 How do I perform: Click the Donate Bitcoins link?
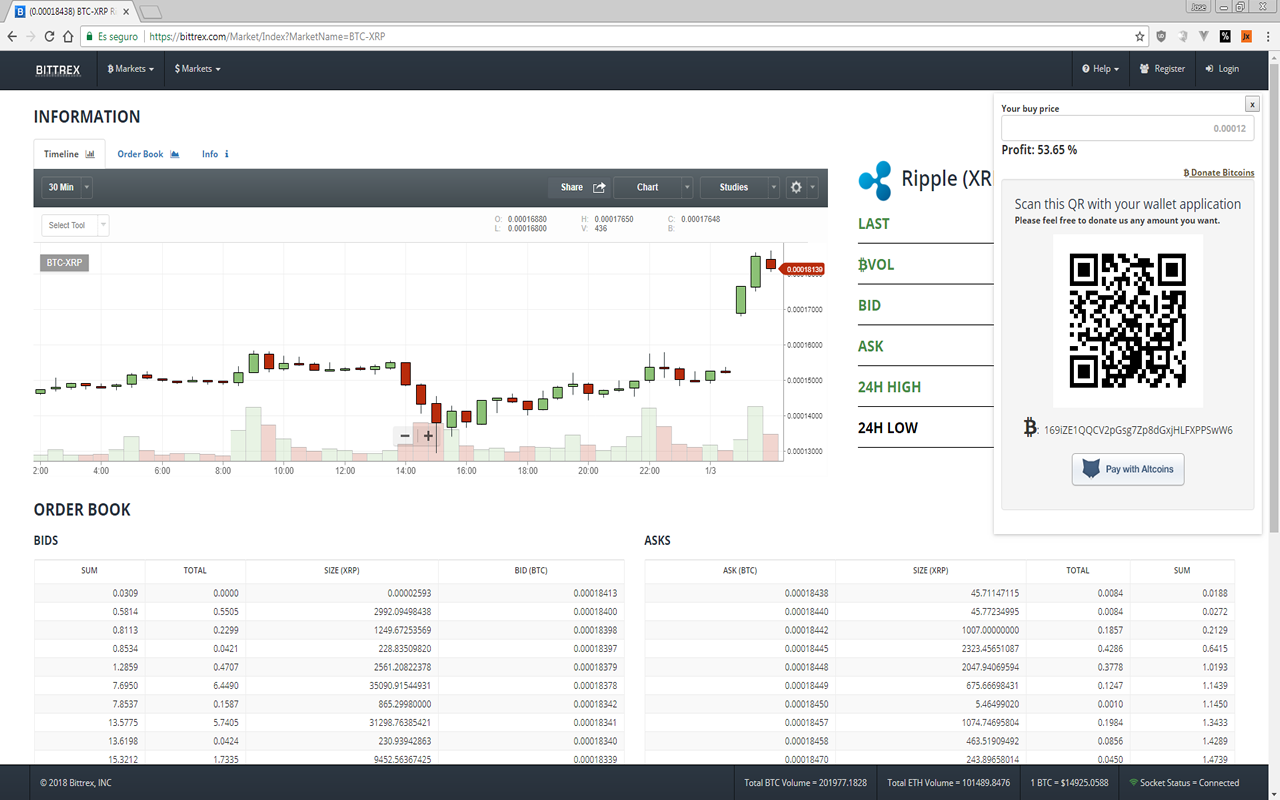[x=1218, y=173]
